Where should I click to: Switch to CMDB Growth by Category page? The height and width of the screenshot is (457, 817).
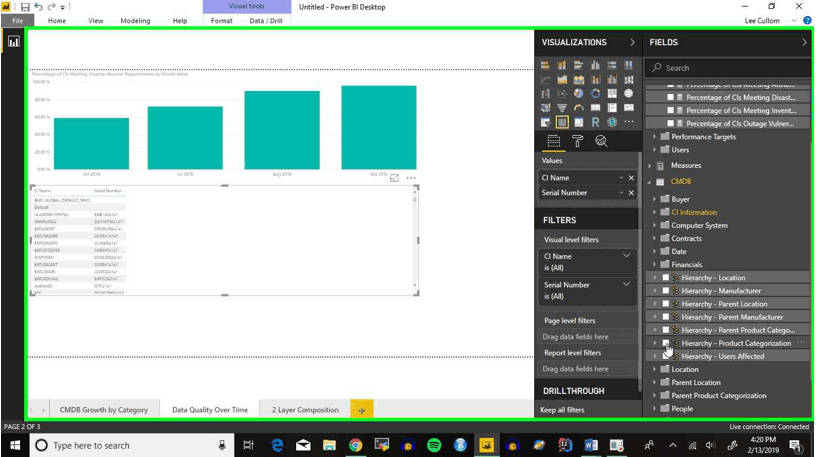click(104, 410)
